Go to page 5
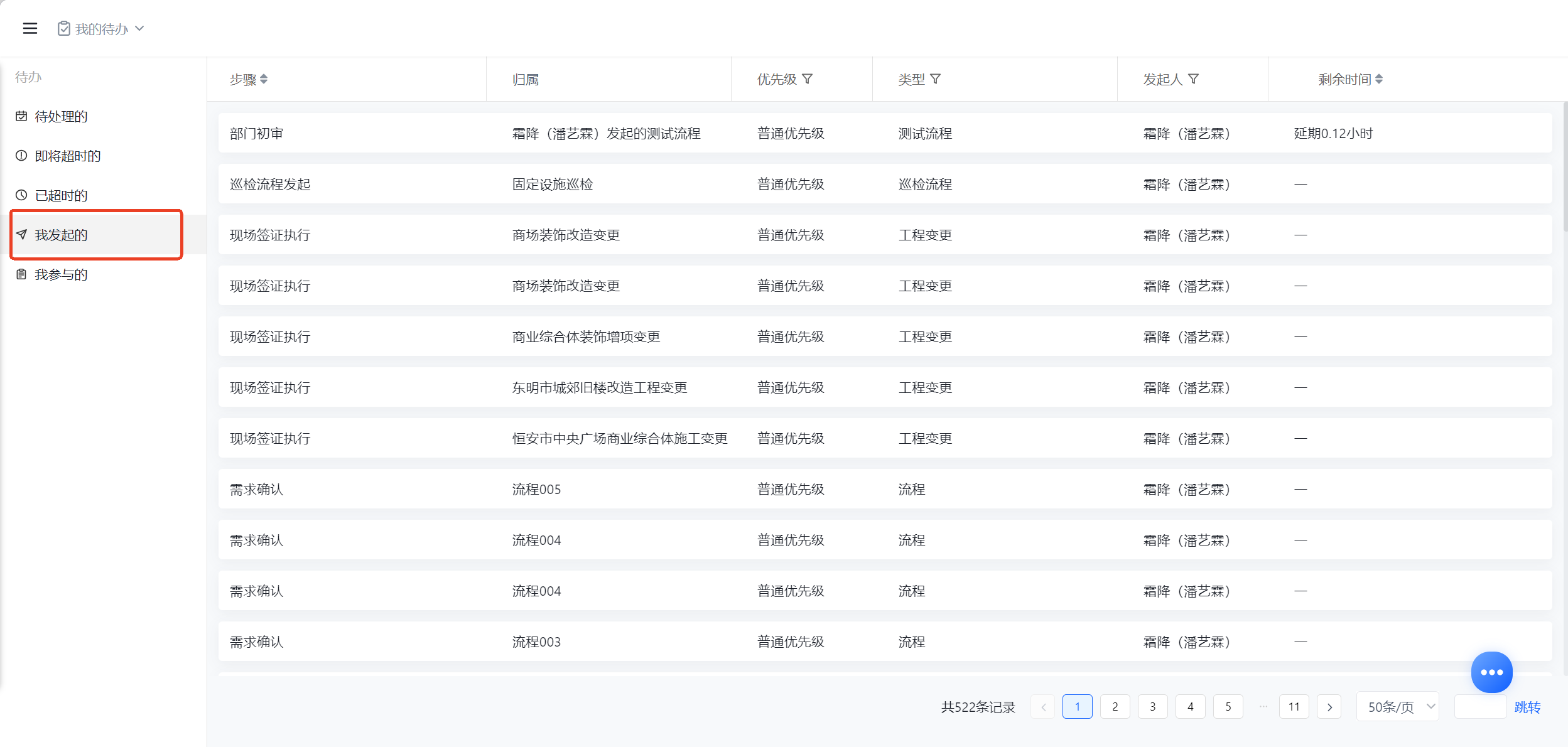1568x747 pixels. click(1228, 707)
